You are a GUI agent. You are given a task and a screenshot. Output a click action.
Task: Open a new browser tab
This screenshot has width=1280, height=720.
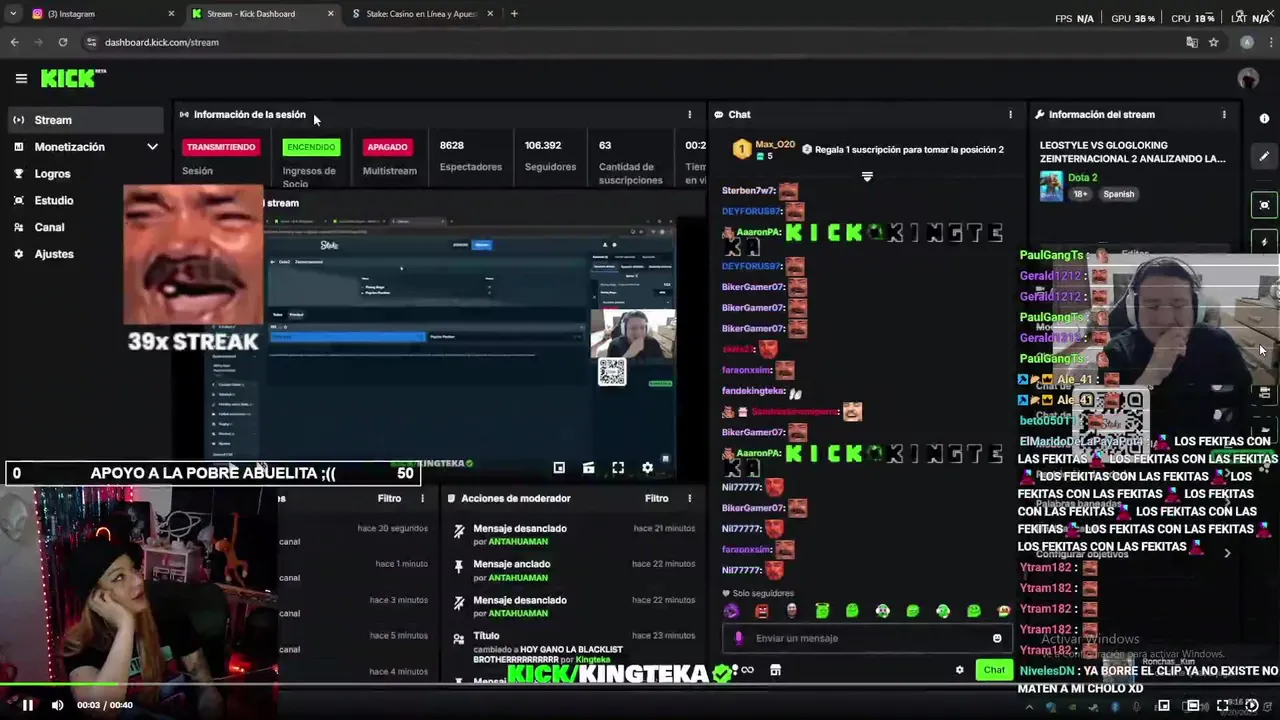click(514, 14)
